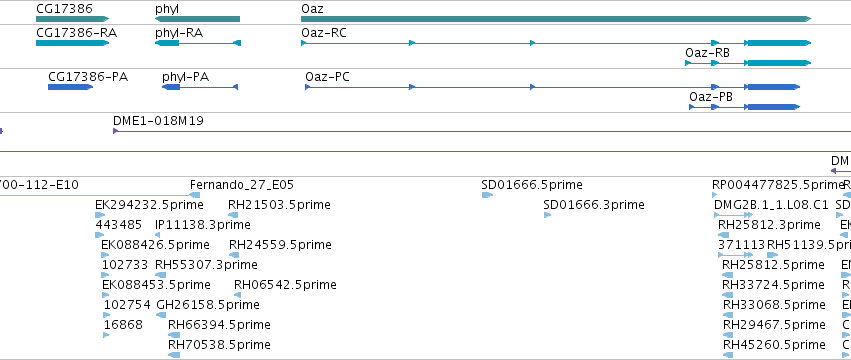Click the Oaz-RC transcript label

tap(324, 33)
